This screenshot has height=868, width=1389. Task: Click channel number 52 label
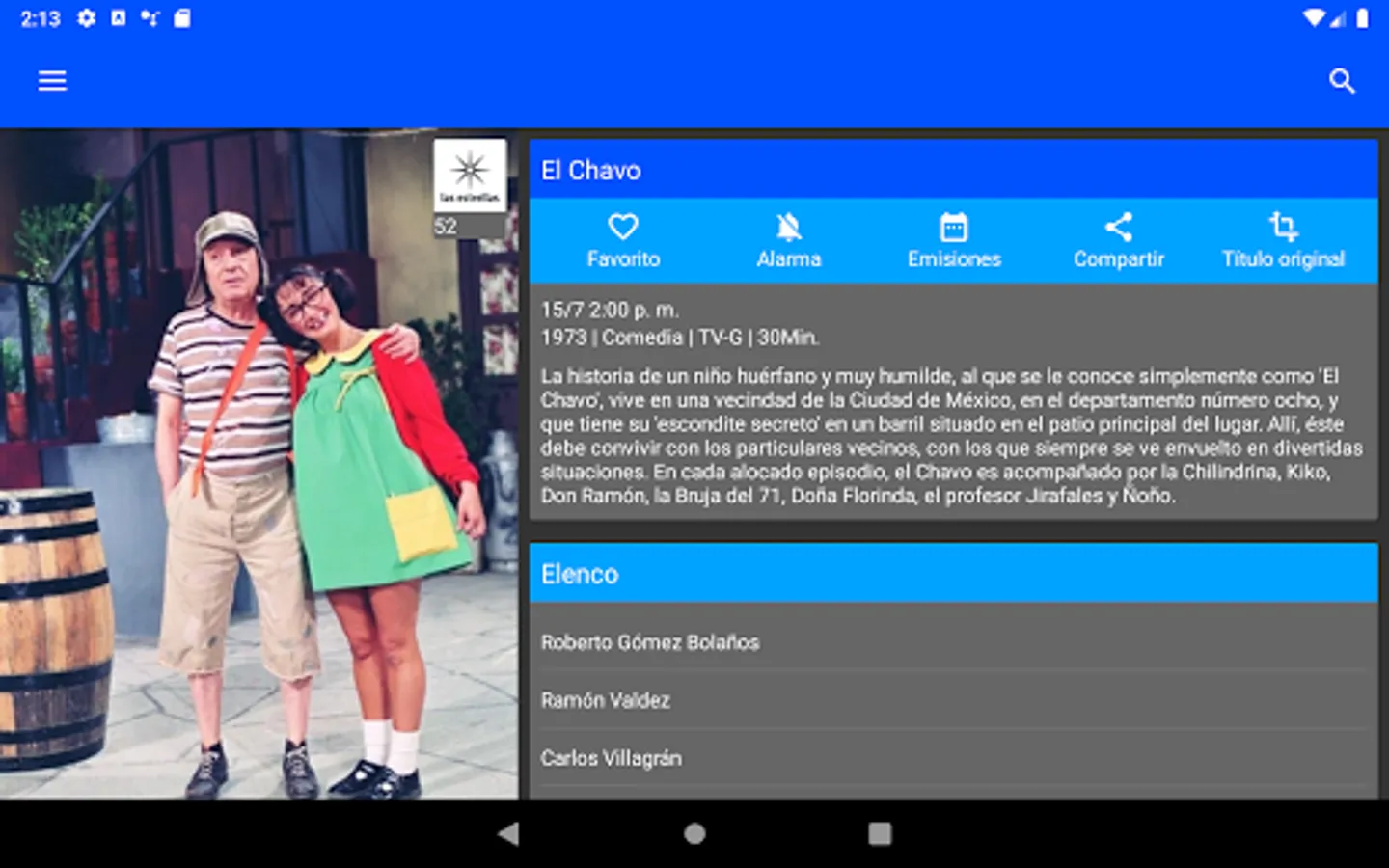[x=446, y=227]
